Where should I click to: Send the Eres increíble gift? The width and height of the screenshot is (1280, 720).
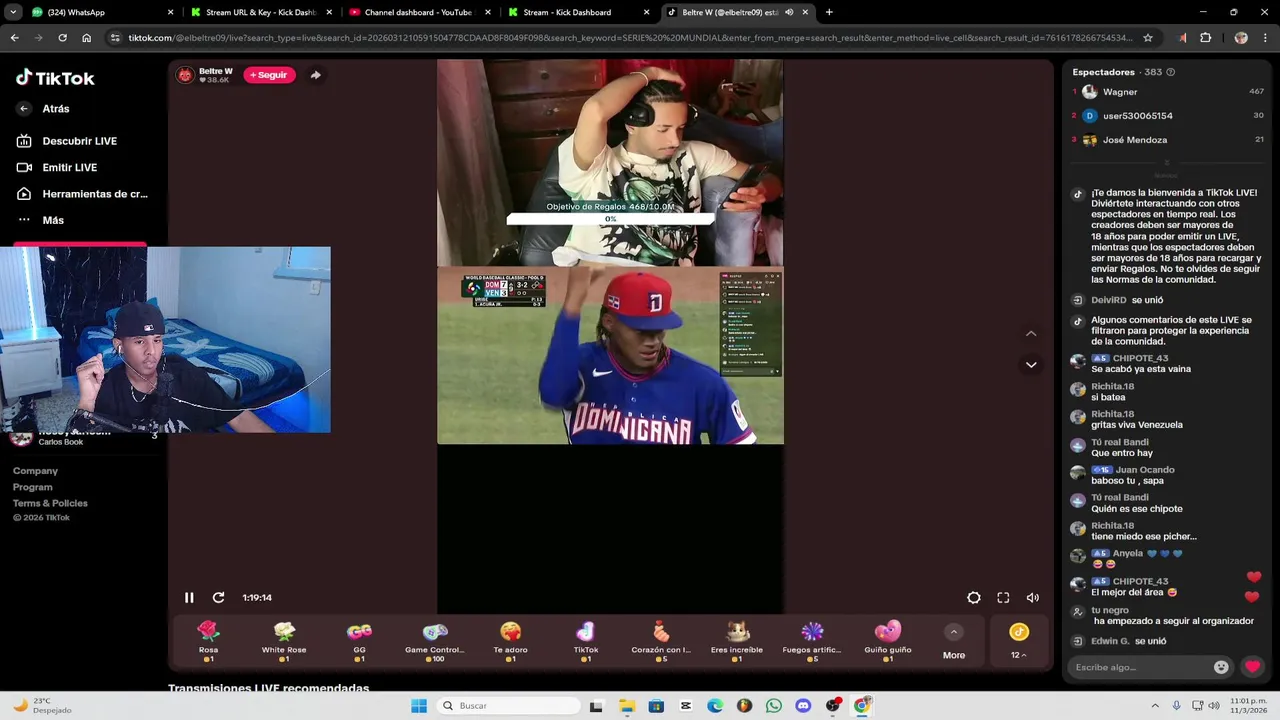[737, 641]
